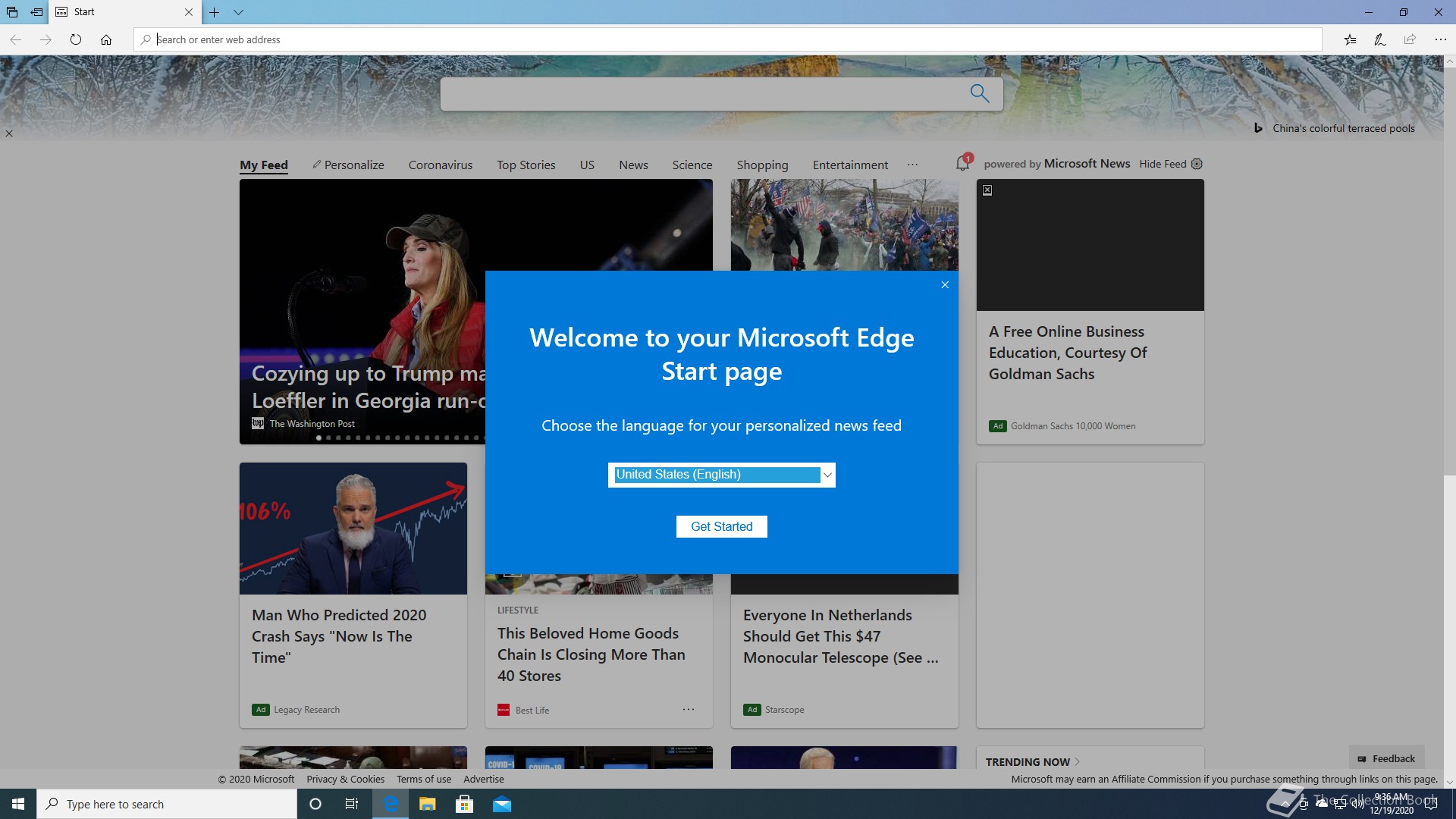
Task: Open the feed settings gear icon
Action: click(1197, 164)
